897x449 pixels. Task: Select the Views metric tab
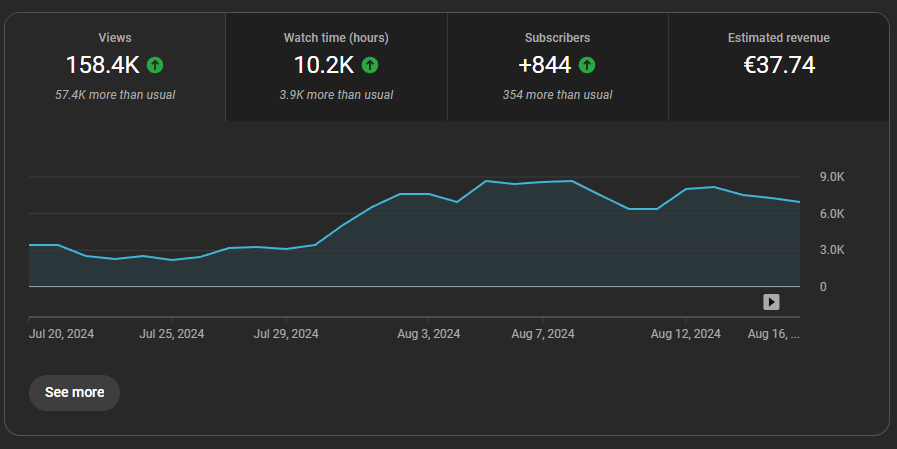[x=115, y=67]
